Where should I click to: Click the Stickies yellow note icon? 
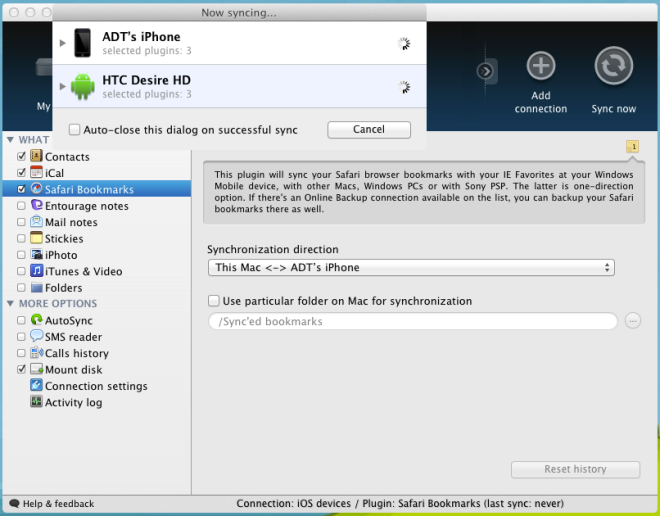[x=36, y=238]
